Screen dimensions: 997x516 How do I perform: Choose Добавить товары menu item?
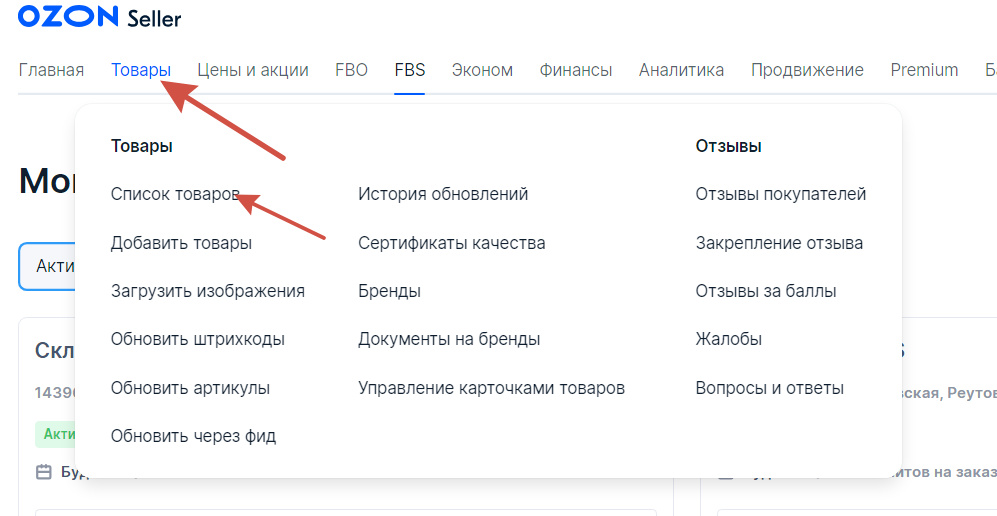pos(181,243)
